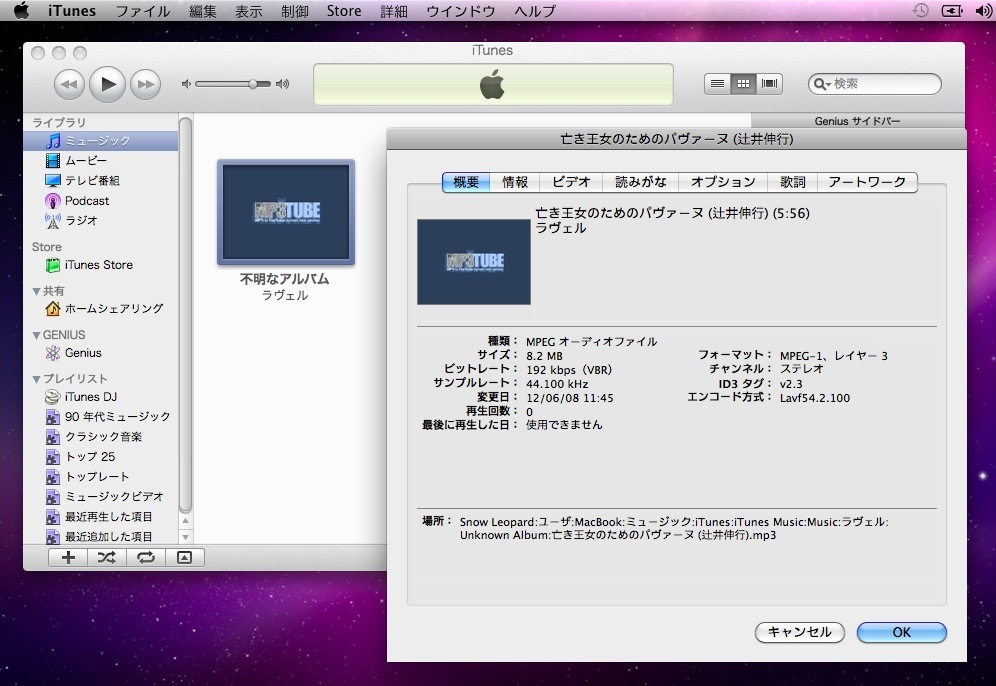Adjust the volume slider
Screen dimensions: 996x686
click(253, 84)
